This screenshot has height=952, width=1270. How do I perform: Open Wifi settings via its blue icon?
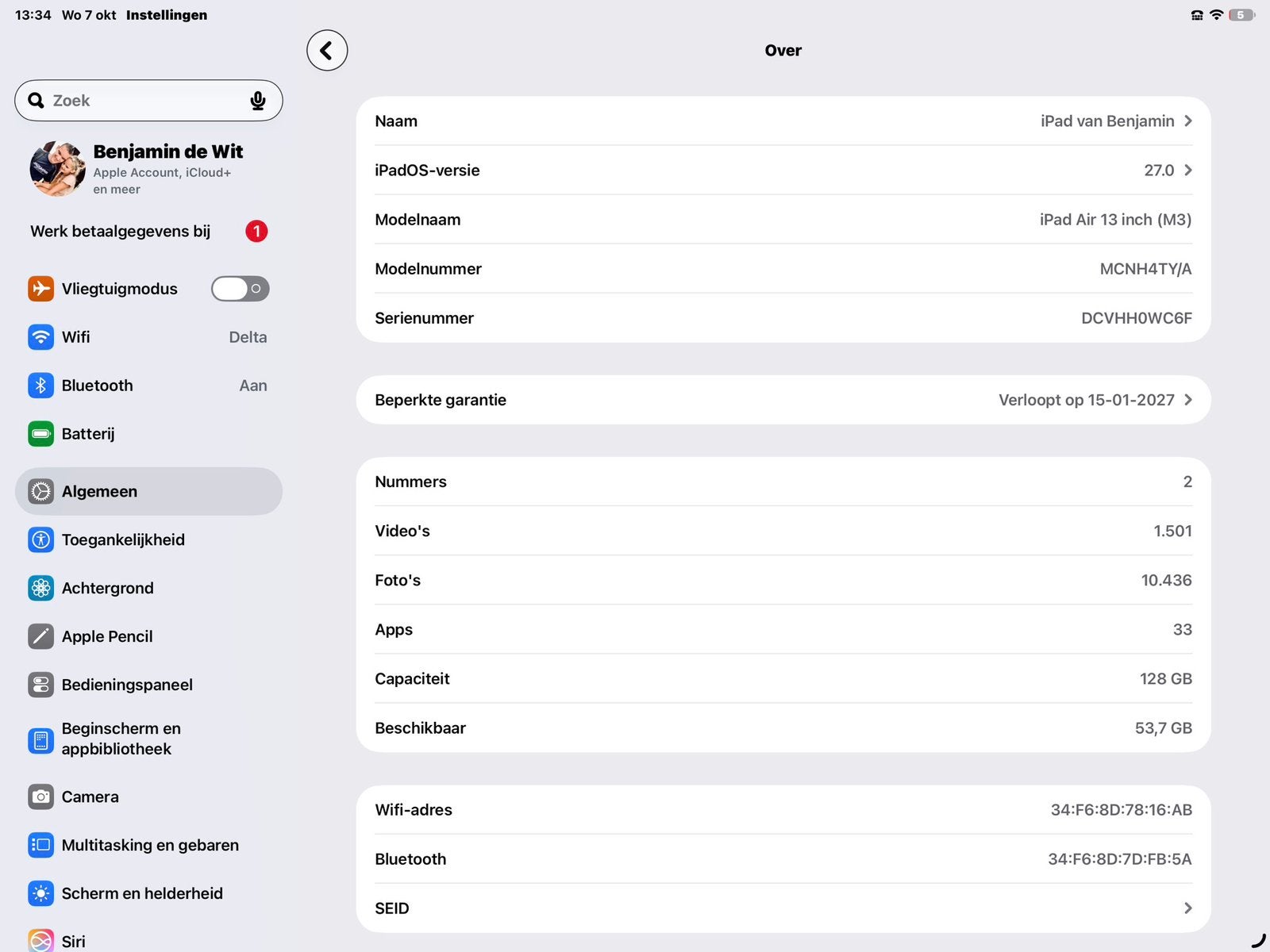[40, 337]
